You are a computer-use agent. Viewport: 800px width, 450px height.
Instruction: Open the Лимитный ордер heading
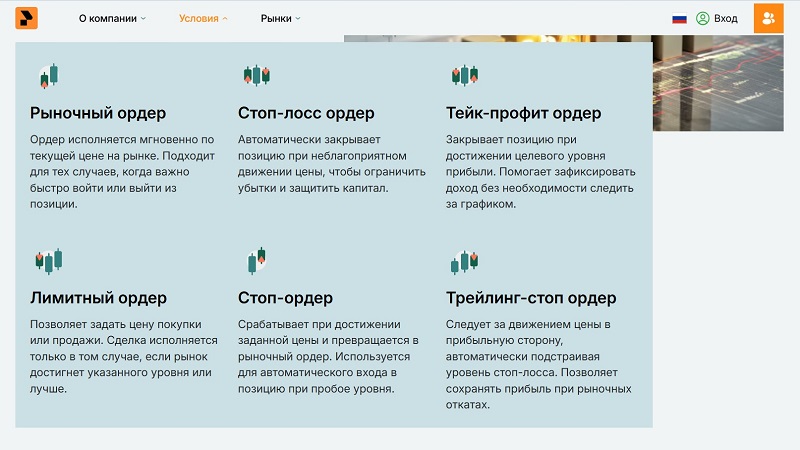[98, 298]
